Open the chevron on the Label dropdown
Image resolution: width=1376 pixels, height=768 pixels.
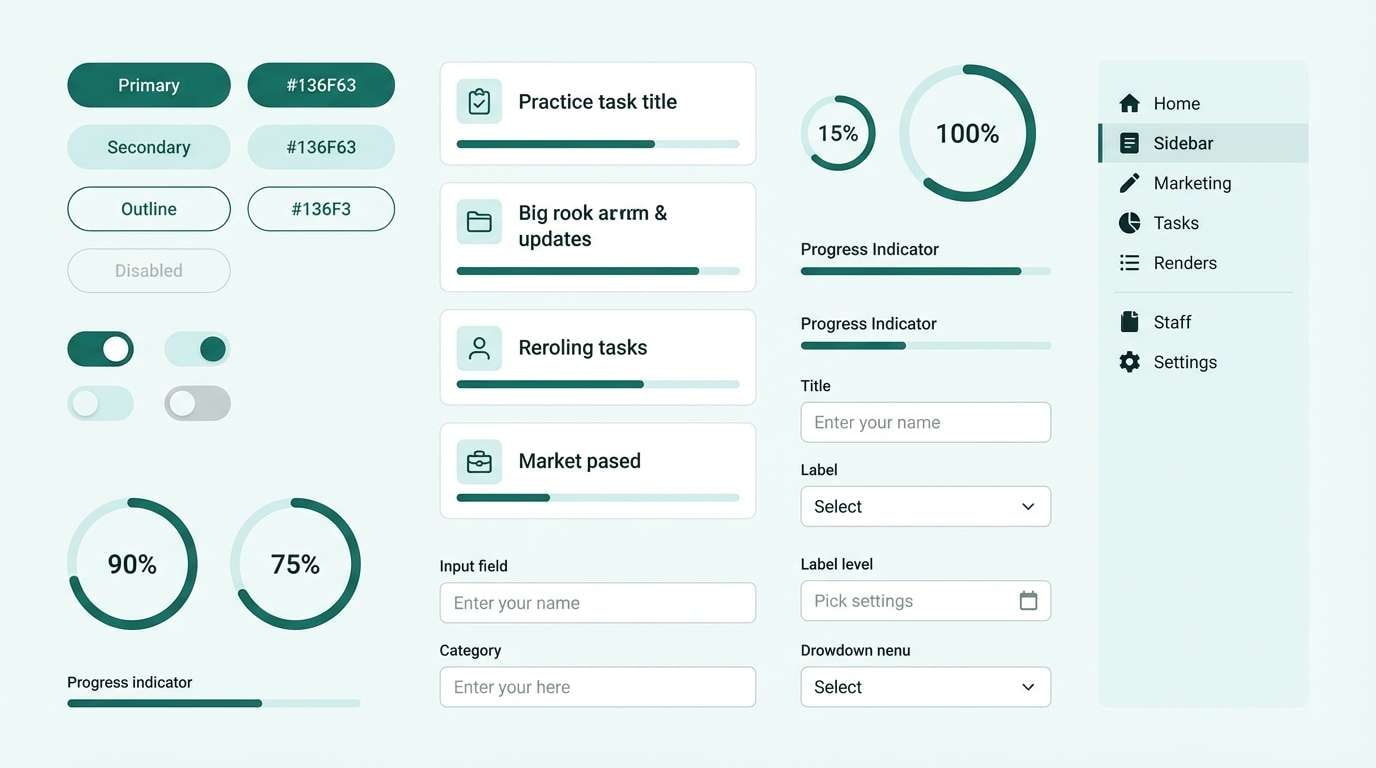pyautogui.click(x=1027, y=506)
